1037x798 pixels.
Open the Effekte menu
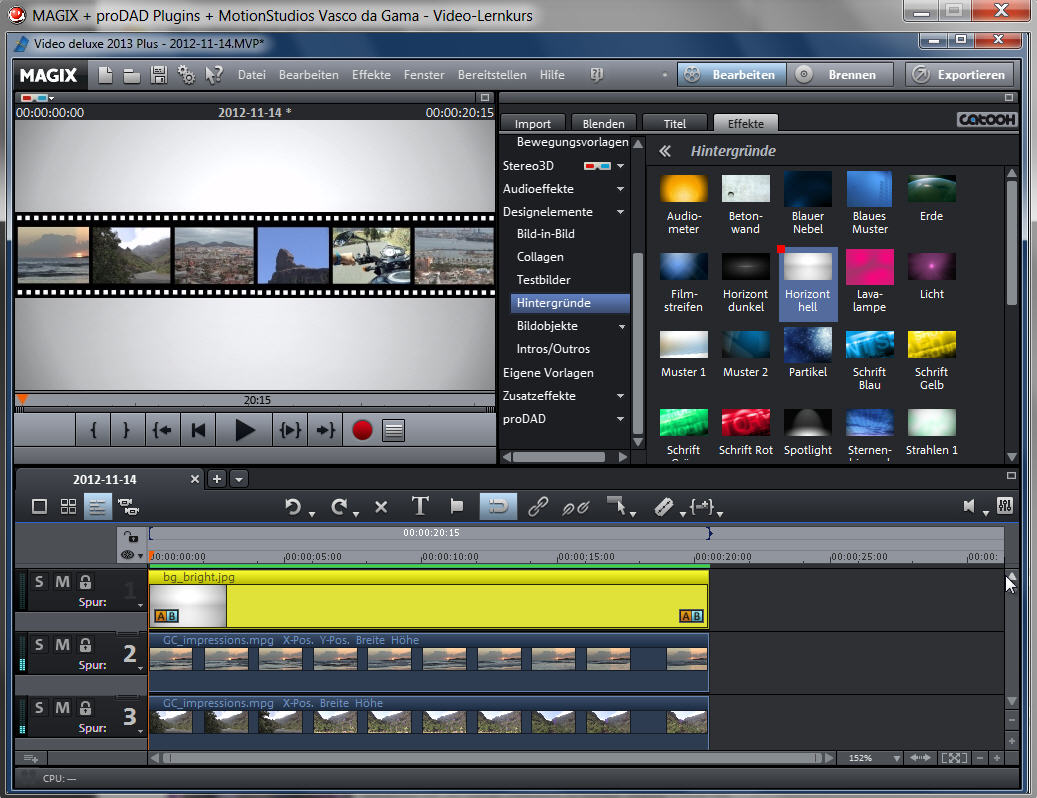pos(371,75)
